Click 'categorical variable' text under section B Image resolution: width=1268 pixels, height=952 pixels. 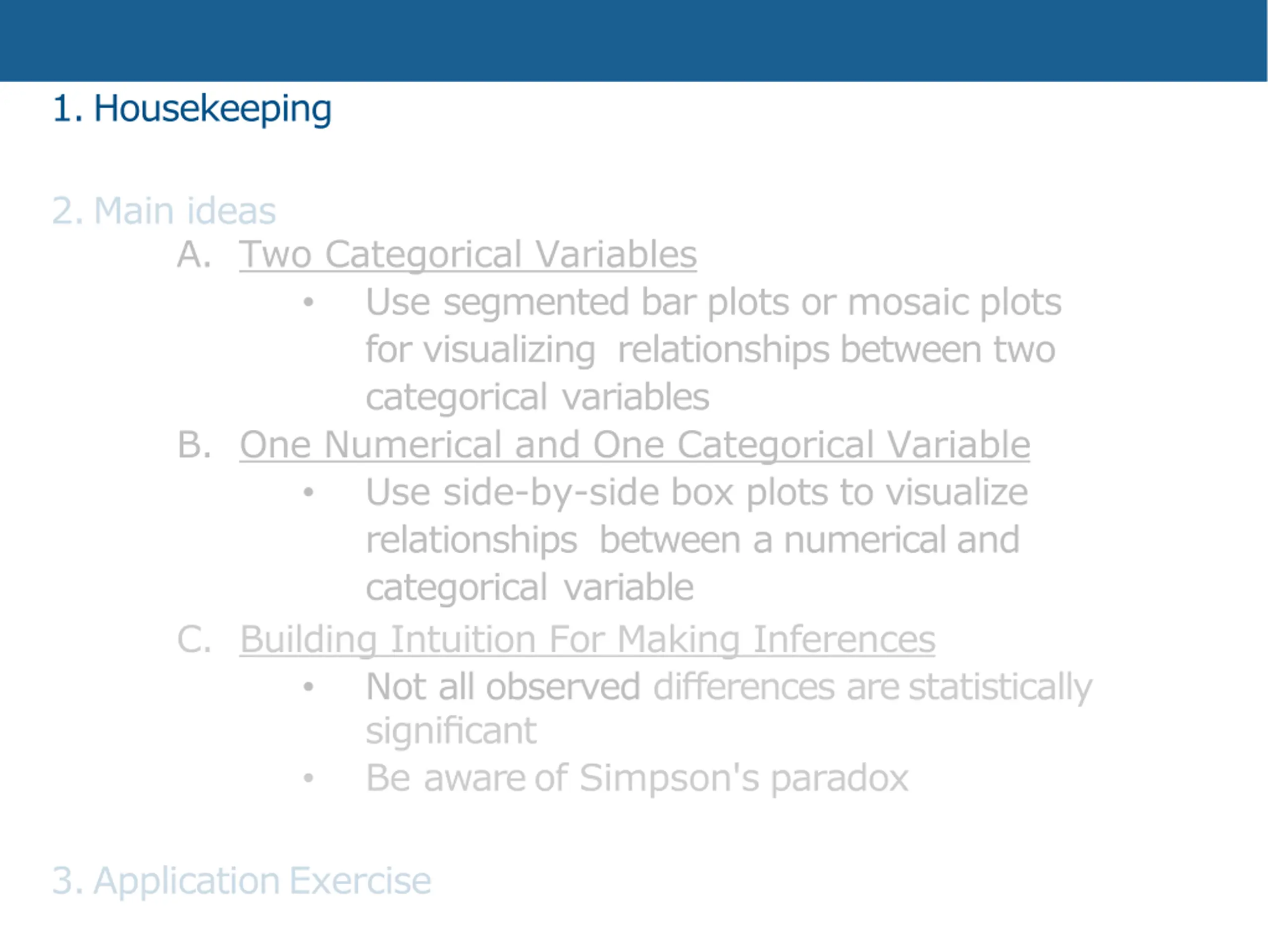(x=529, y=587)
